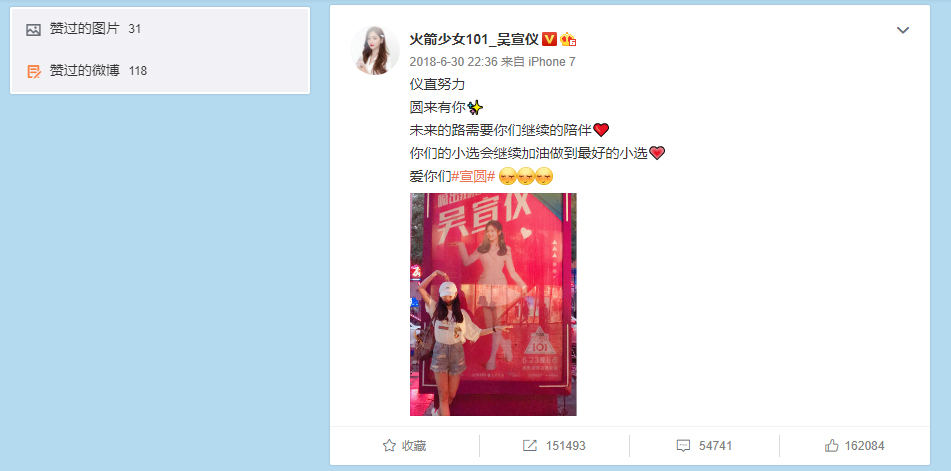Click the 收藏 button
Screen dimensions: 951x471
[405, 446]
